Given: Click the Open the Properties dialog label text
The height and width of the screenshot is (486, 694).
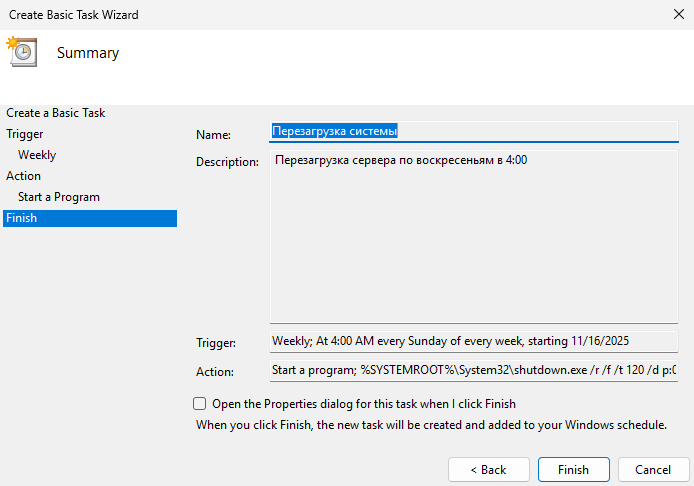Looking at the screenshot, I should pos(364,404).
